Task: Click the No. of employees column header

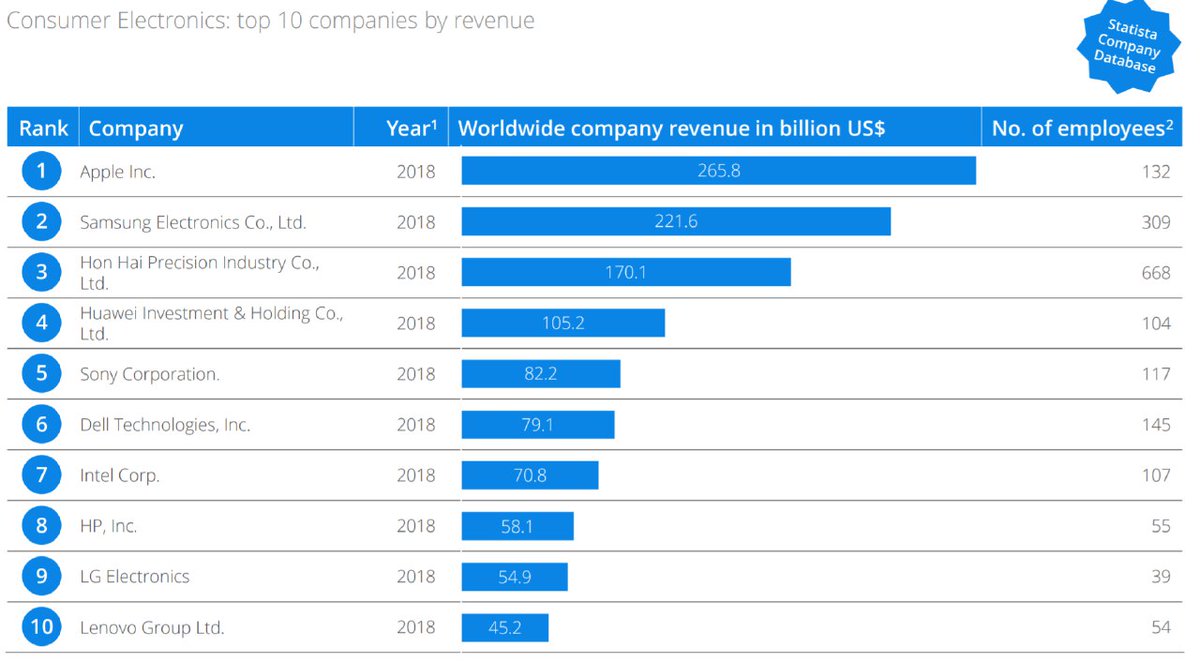Action: 1081,128
